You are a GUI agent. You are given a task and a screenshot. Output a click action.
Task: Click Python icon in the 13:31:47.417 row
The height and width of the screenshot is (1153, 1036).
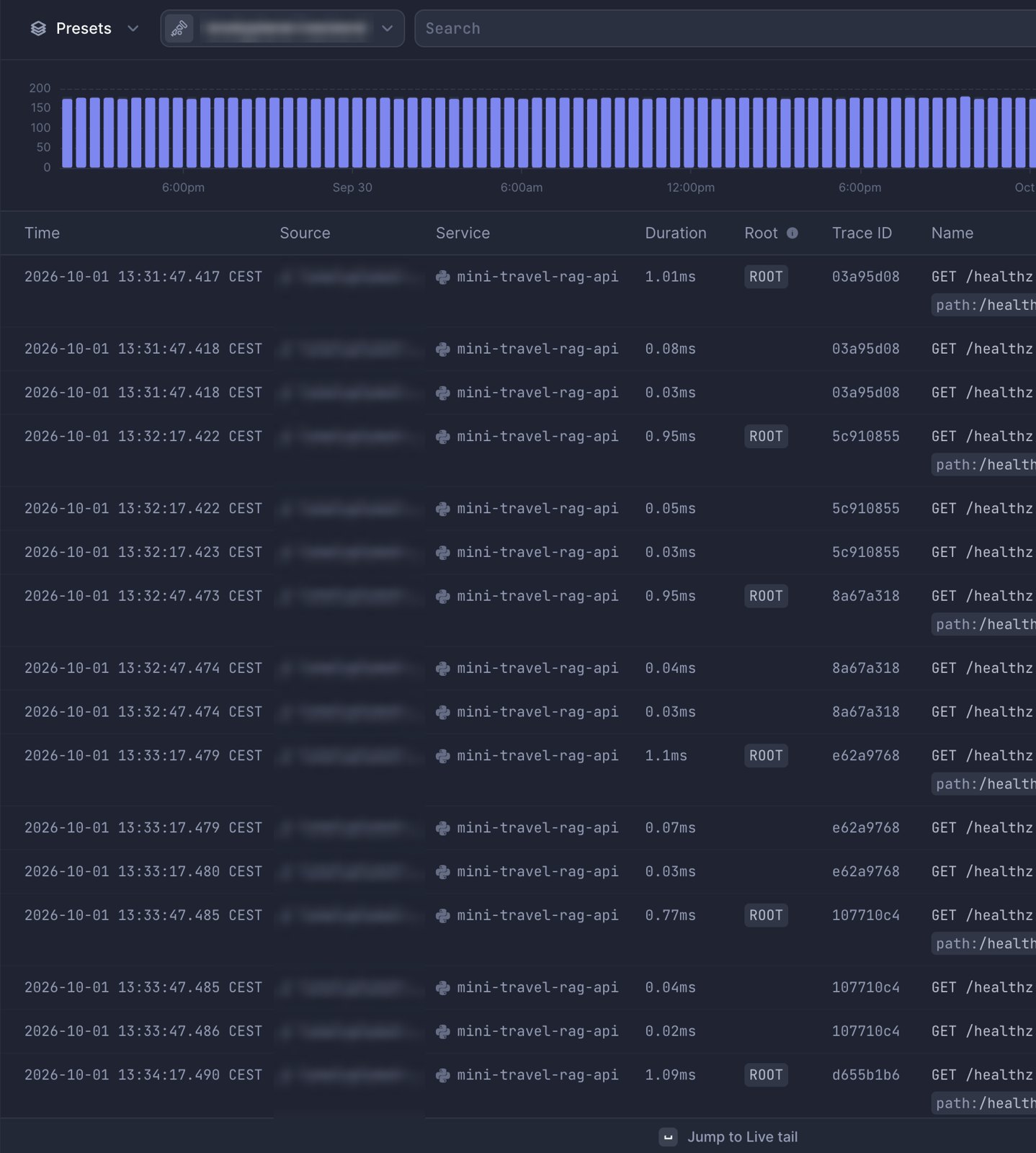(x=443, y=277)
